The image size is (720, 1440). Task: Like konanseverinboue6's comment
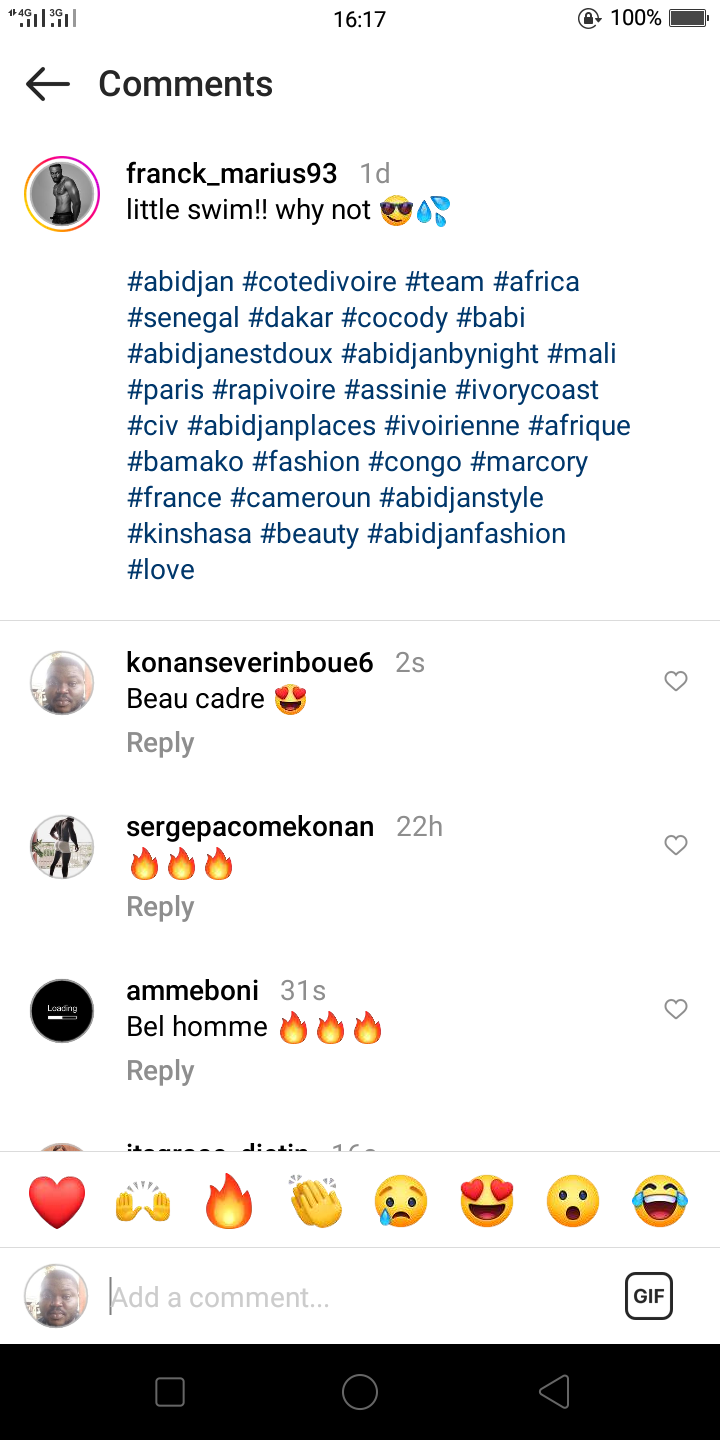pos(676,681)
